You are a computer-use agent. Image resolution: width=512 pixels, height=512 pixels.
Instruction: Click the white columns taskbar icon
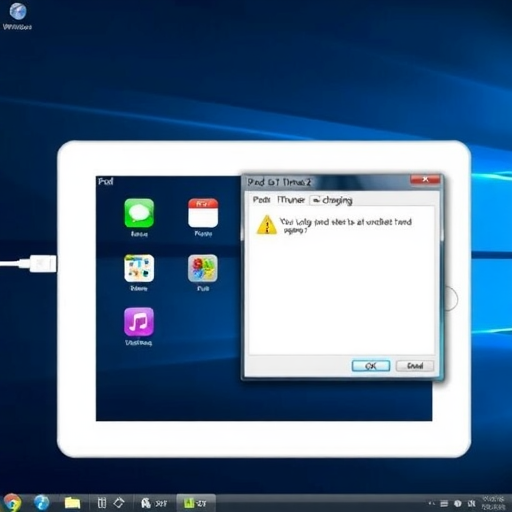102,503
